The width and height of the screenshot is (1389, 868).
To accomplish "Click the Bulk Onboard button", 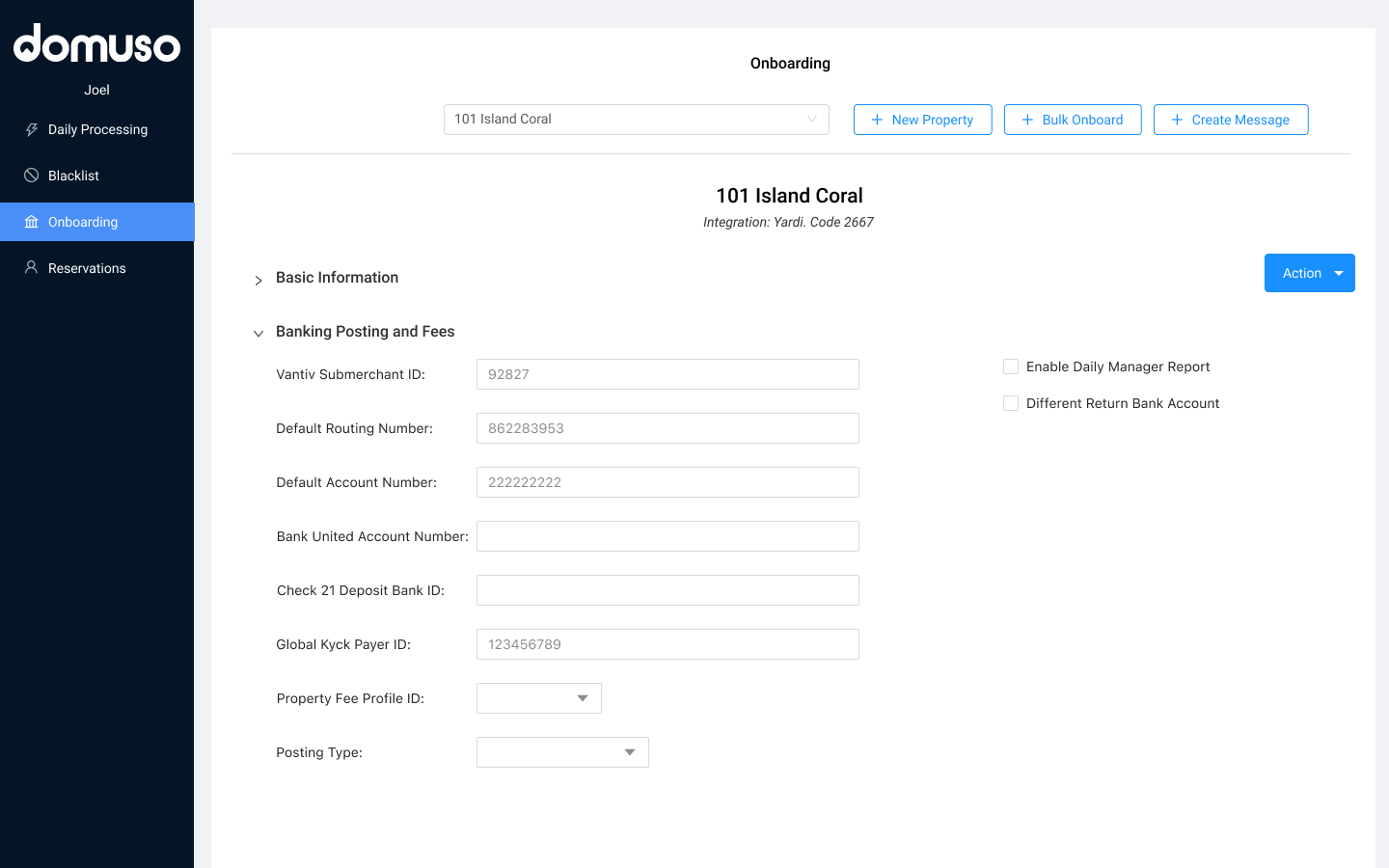I will [1073, 120].
